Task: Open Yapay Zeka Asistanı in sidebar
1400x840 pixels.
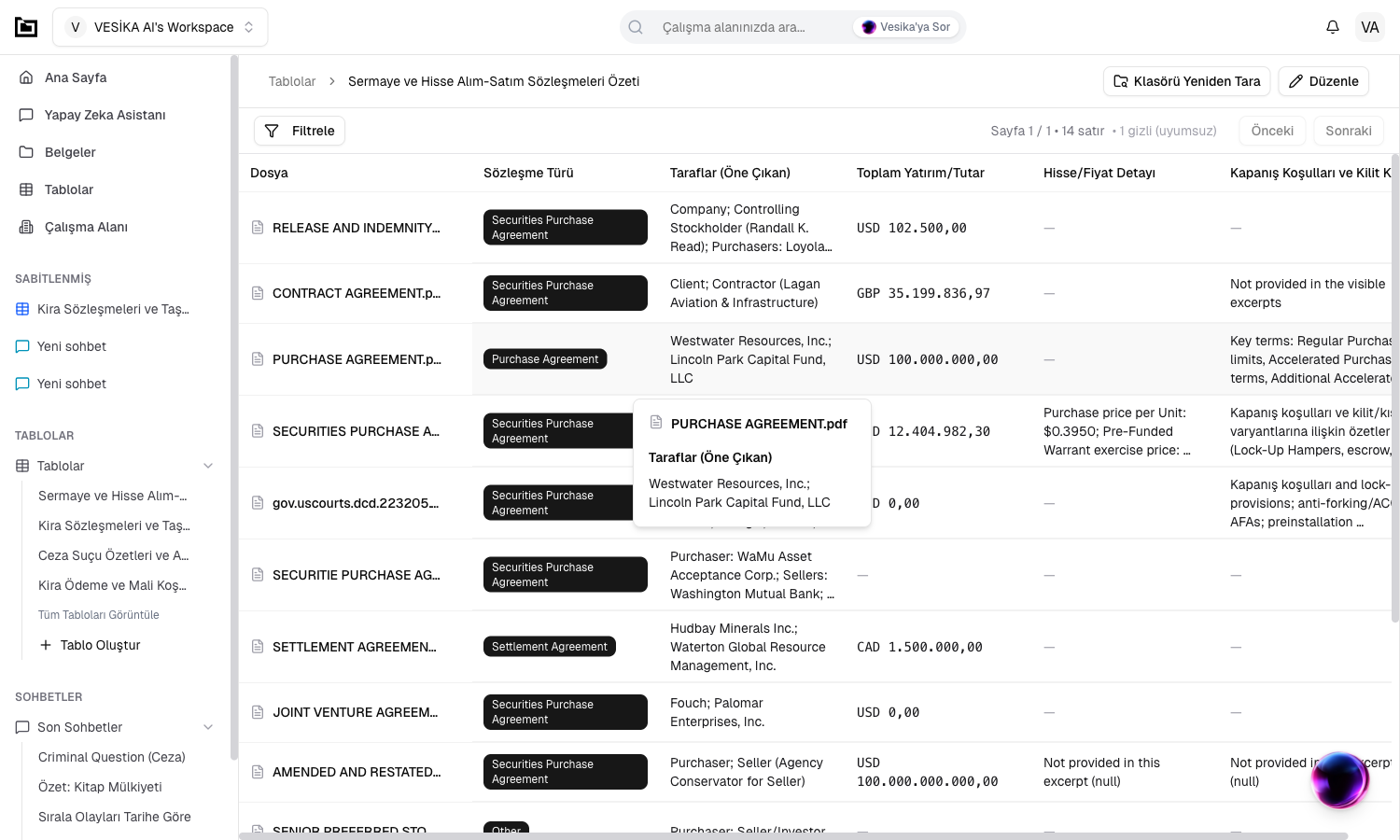Action: [x=105, y=115]
